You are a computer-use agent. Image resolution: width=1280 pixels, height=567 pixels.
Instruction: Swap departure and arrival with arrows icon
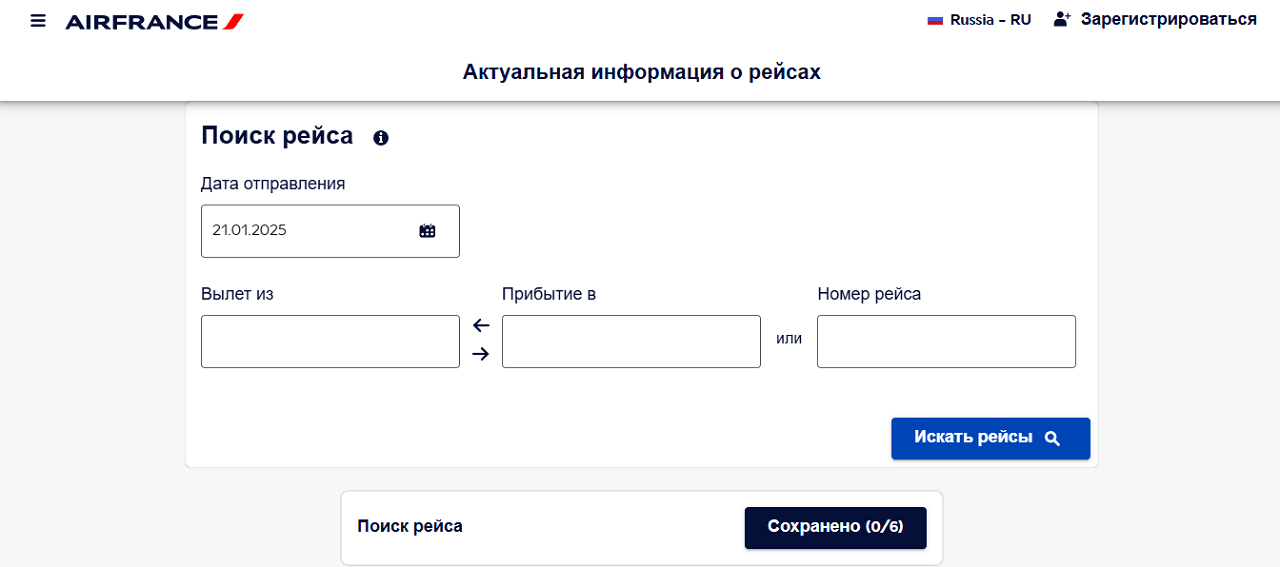click(x=481, y=339)
